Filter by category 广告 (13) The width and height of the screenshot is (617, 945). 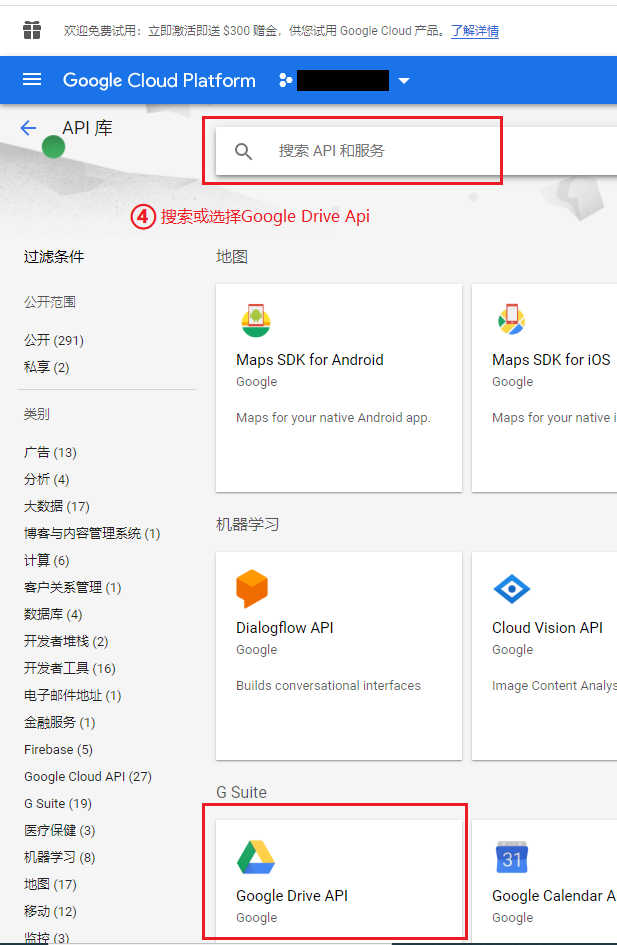[x=50, y=453]
